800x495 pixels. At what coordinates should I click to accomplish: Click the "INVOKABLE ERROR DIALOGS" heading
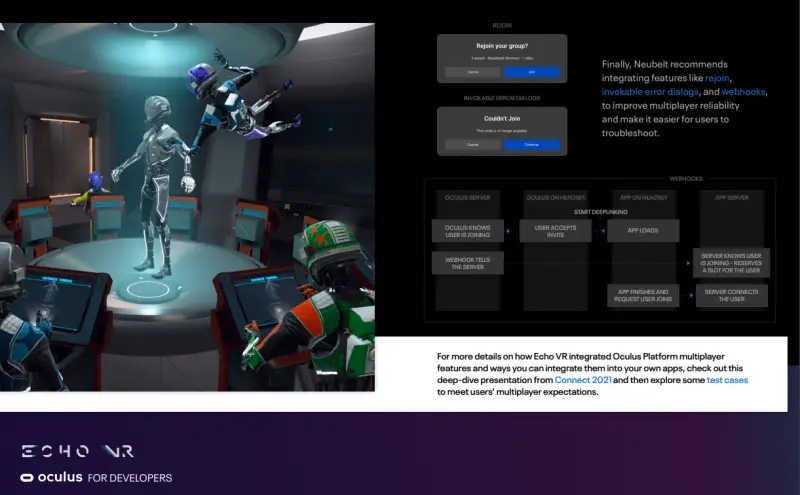point(502,98)
